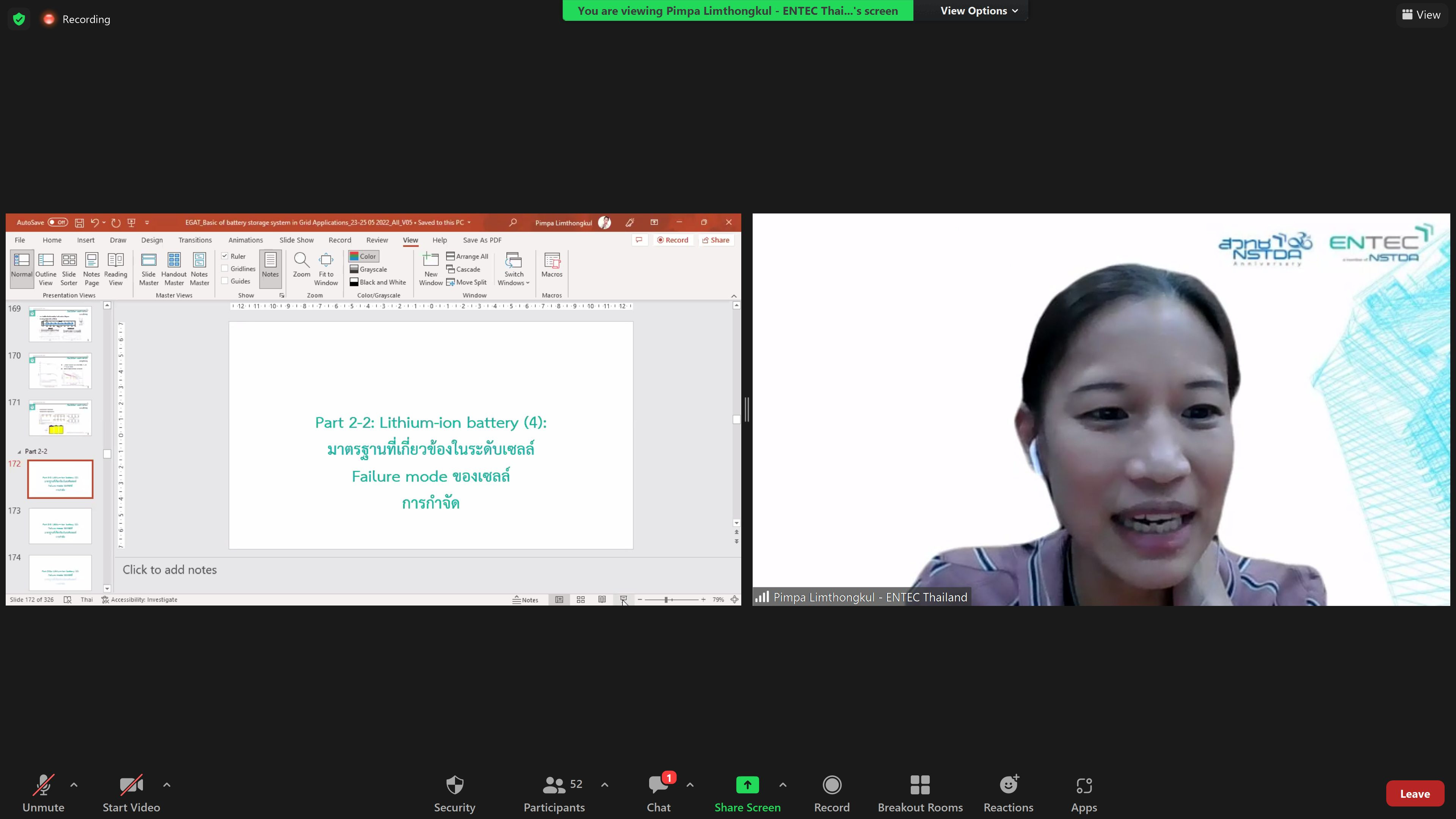Click Move Split in Window group
The height and width of the screenshot is (819, 1456).
point(466,282)
